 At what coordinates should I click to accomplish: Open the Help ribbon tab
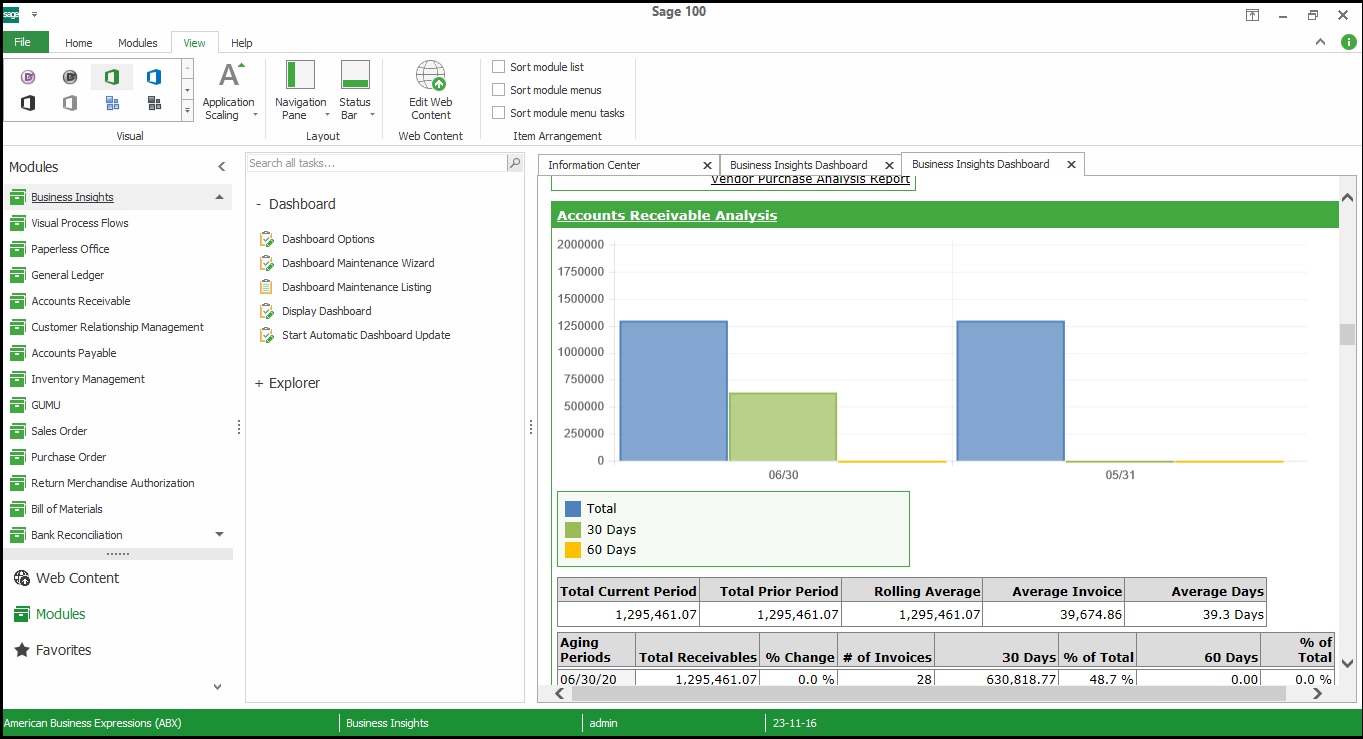click(x=242, y=43)
